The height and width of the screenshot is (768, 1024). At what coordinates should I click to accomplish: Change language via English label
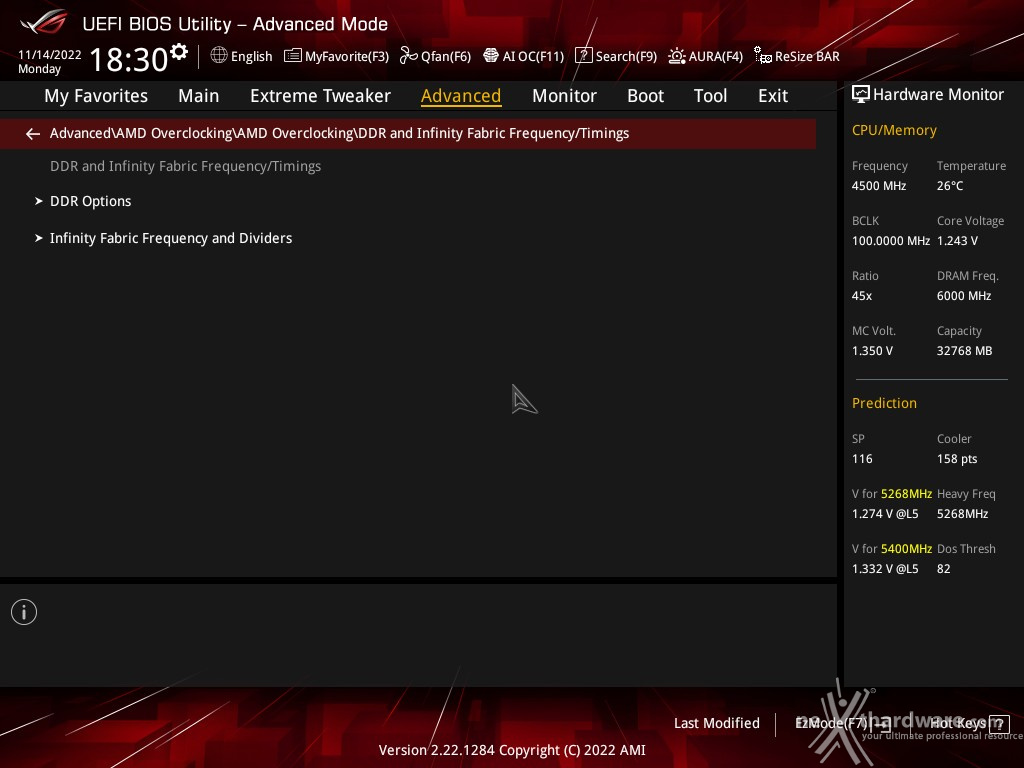pos(251,56)
